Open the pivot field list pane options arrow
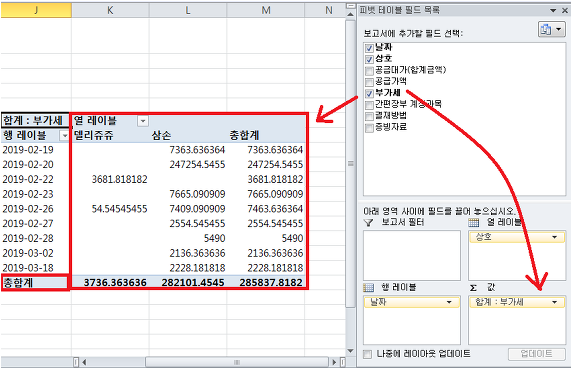This screenshot has height=369, width=571. point(553,10)
